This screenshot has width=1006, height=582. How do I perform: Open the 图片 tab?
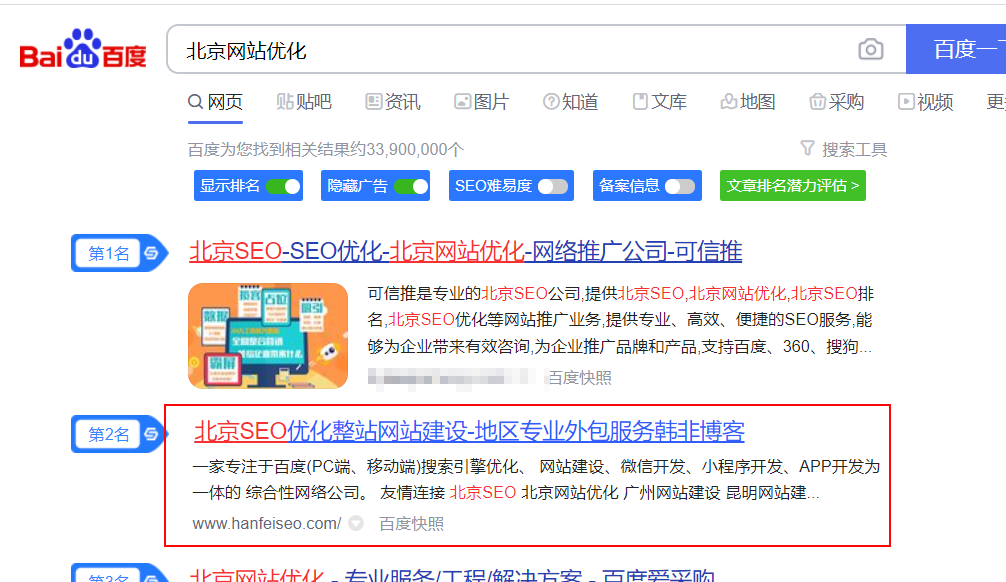[481, 102]
